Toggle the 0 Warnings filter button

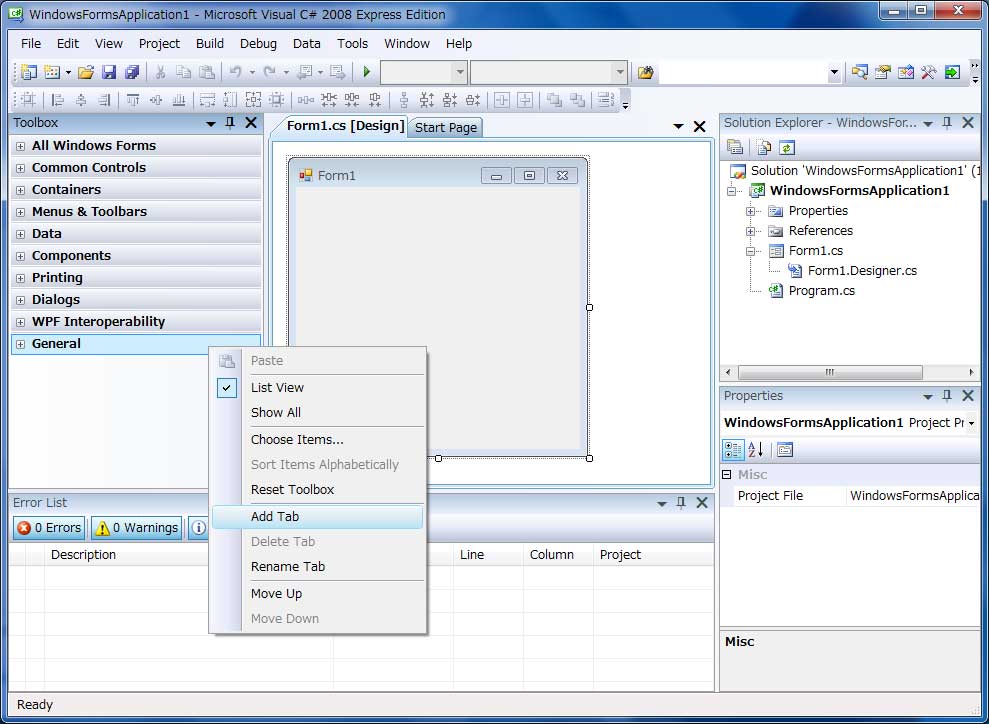point(136,528)
